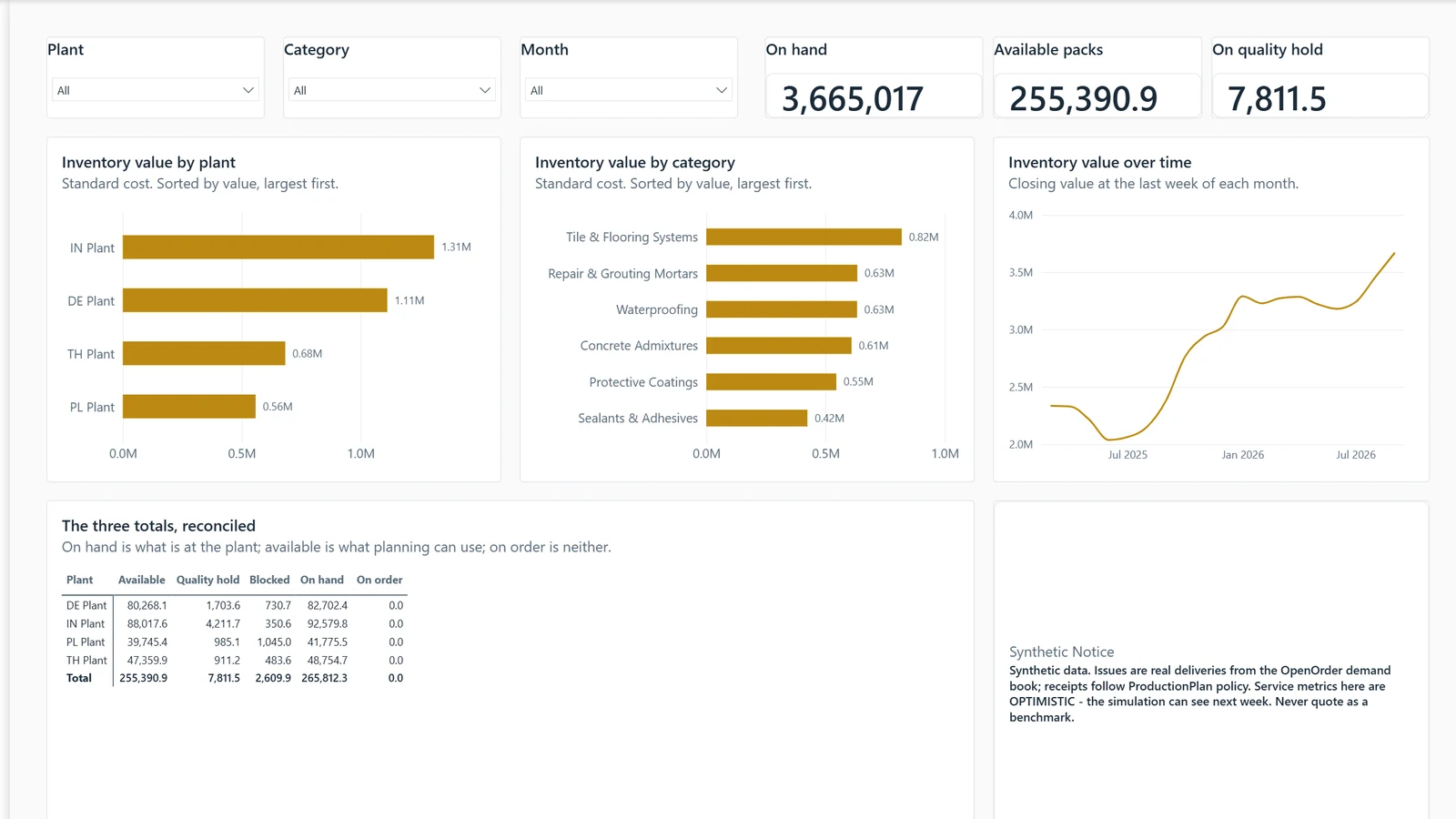Click the total Blocked cell 2,609.9

273,678
